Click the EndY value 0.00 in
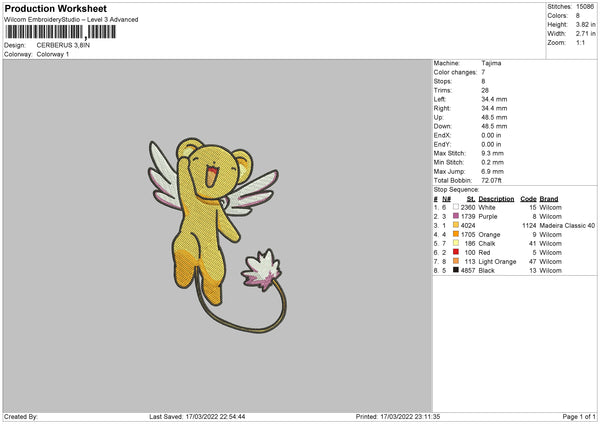This screenshot has height=424, width=600. [491, 144]
